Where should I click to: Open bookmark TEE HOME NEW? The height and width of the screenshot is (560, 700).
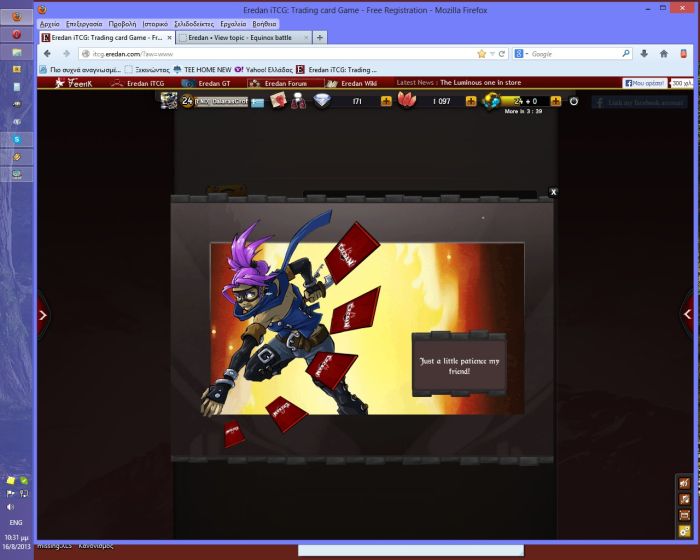tap(202, 70)
